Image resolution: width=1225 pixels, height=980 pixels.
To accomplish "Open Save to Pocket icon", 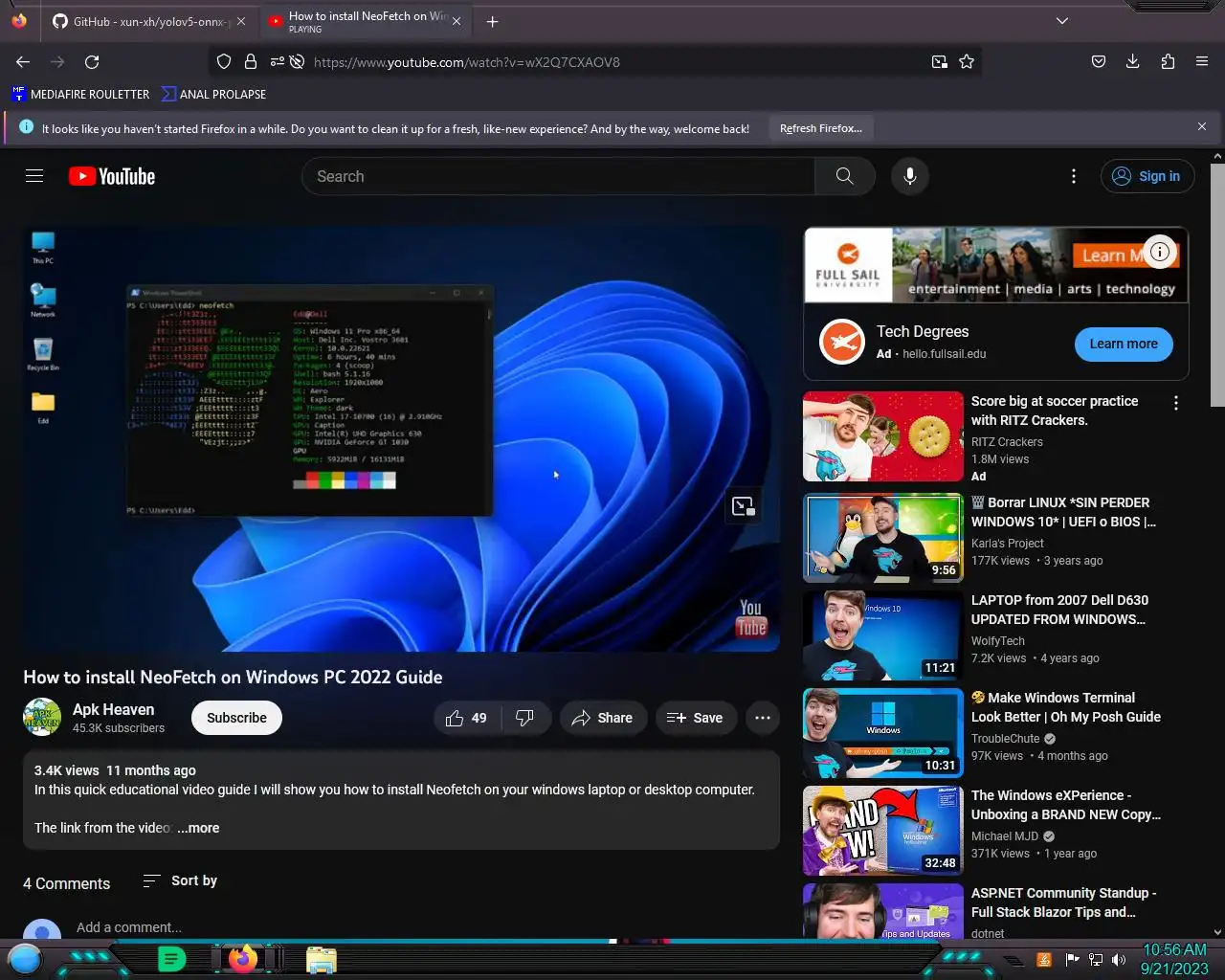I will click(1099, 61).
